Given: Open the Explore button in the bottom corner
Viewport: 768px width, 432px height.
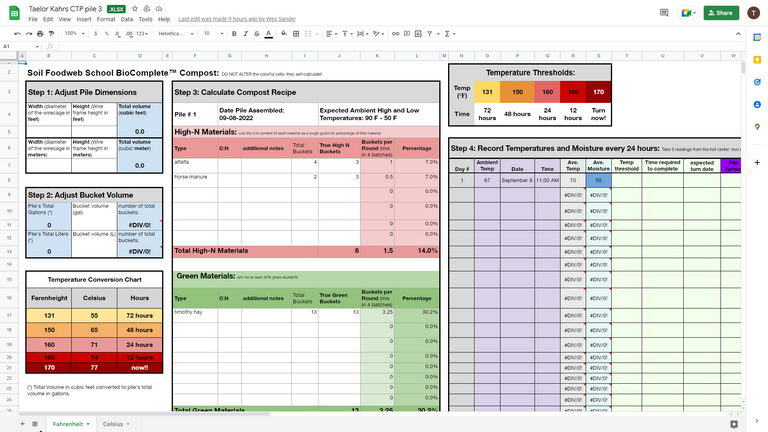Looking at the screenshot, I should click(x=734, y=424).
